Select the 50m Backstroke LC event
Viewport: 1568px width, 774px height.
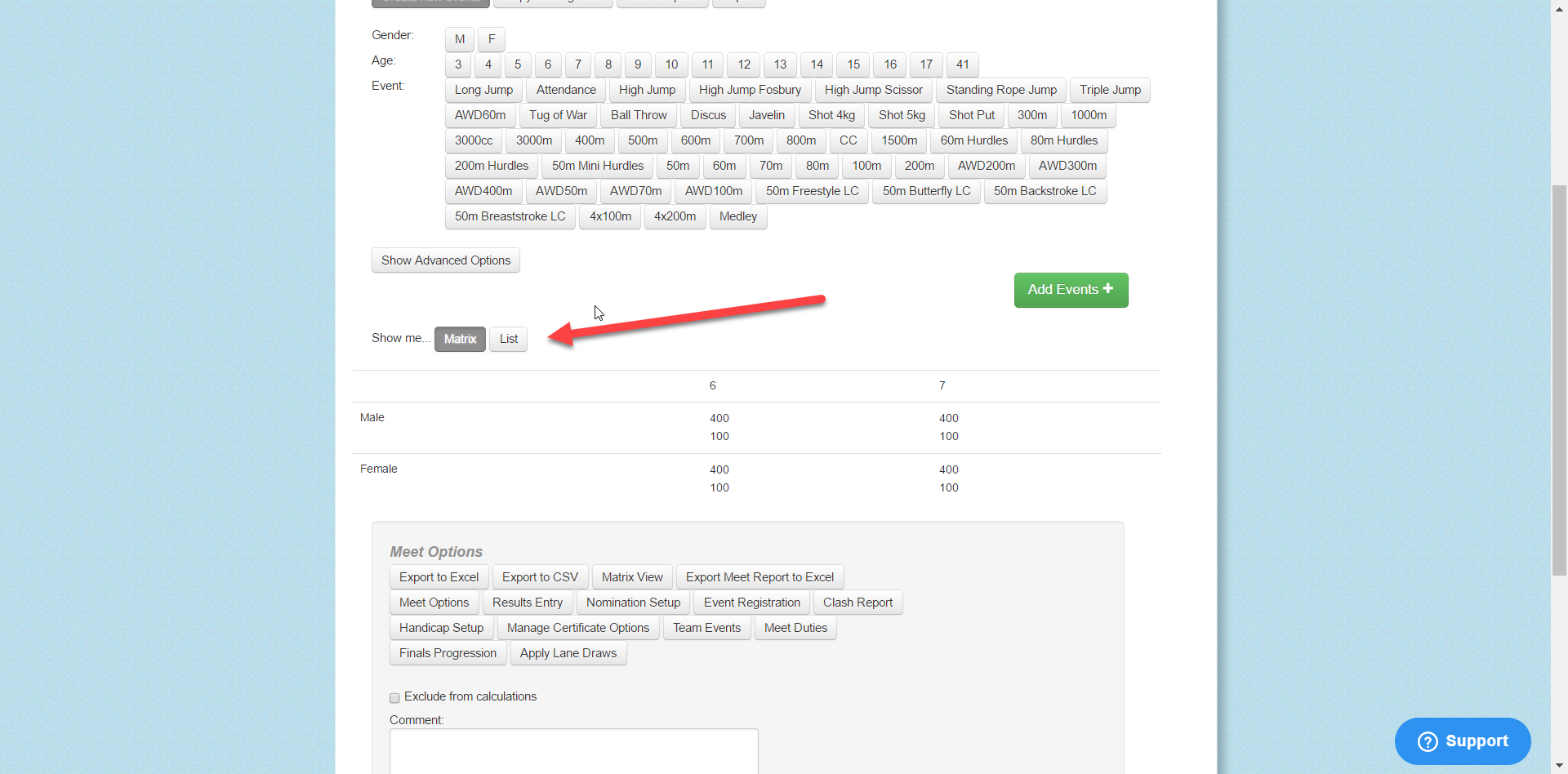[1045, 191]
